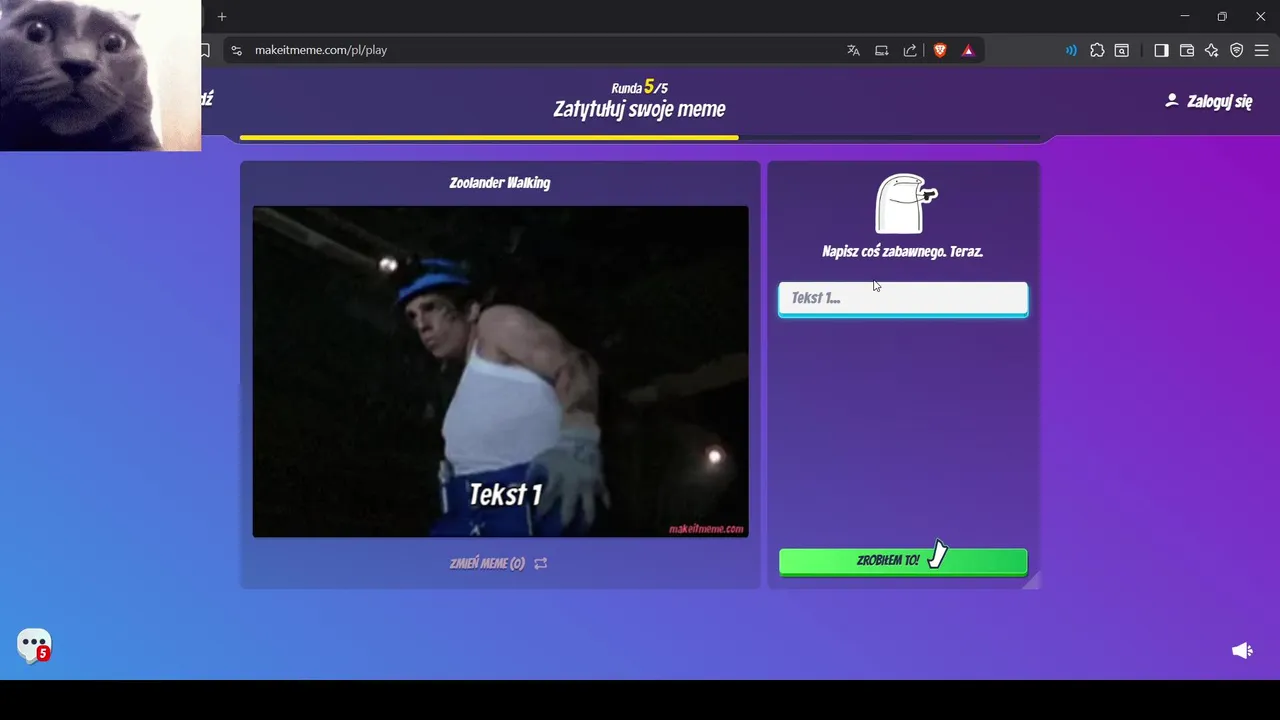
Task: Click the pointing mascot character icon
Action: coord(905,203)
